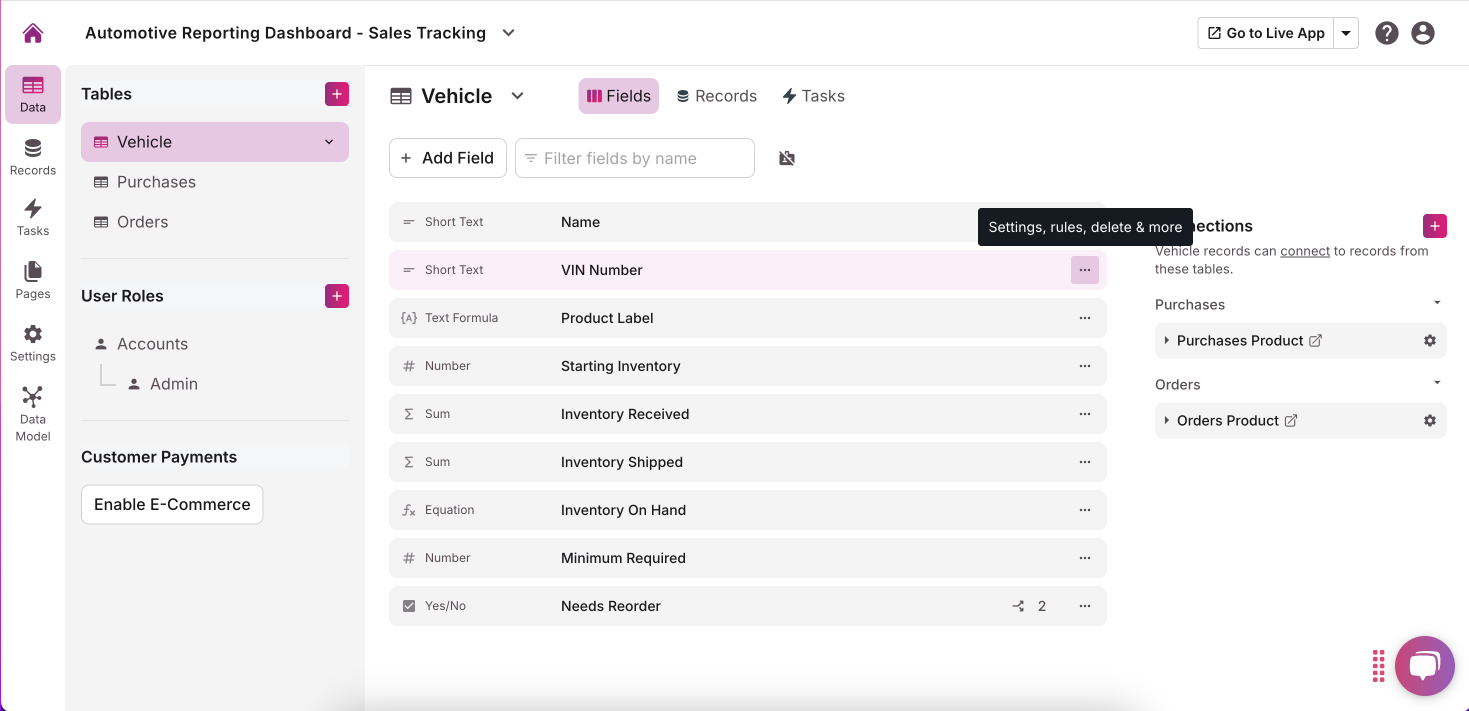This screenshot has width=1469, height=711.
Task: Switch to the Tasks tab
Action: (x=813, y=96)
